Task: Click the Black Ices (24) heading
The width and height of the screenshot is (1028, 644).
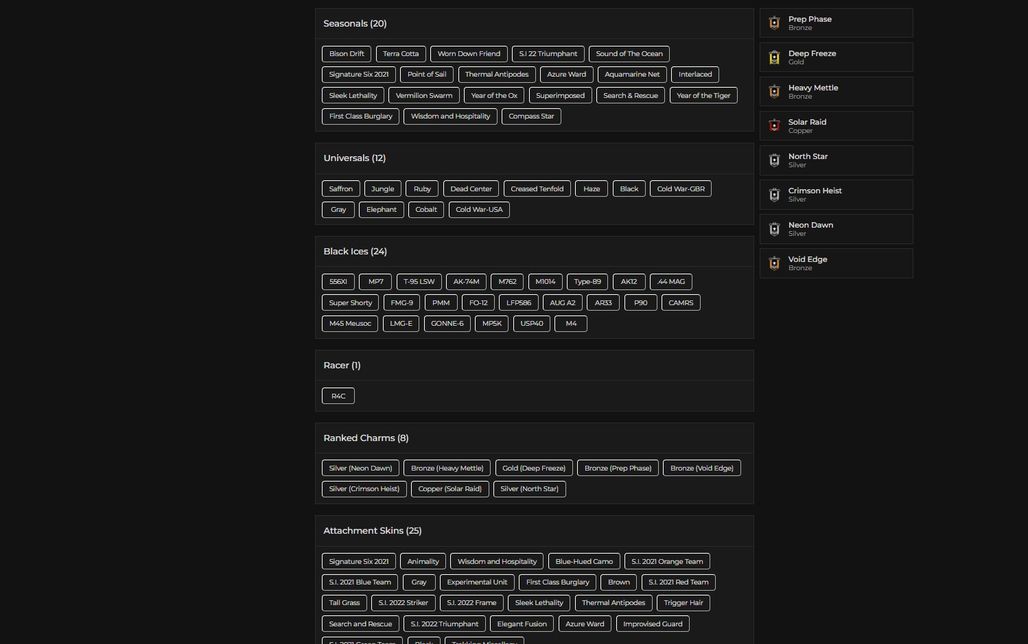Action: 355,252
